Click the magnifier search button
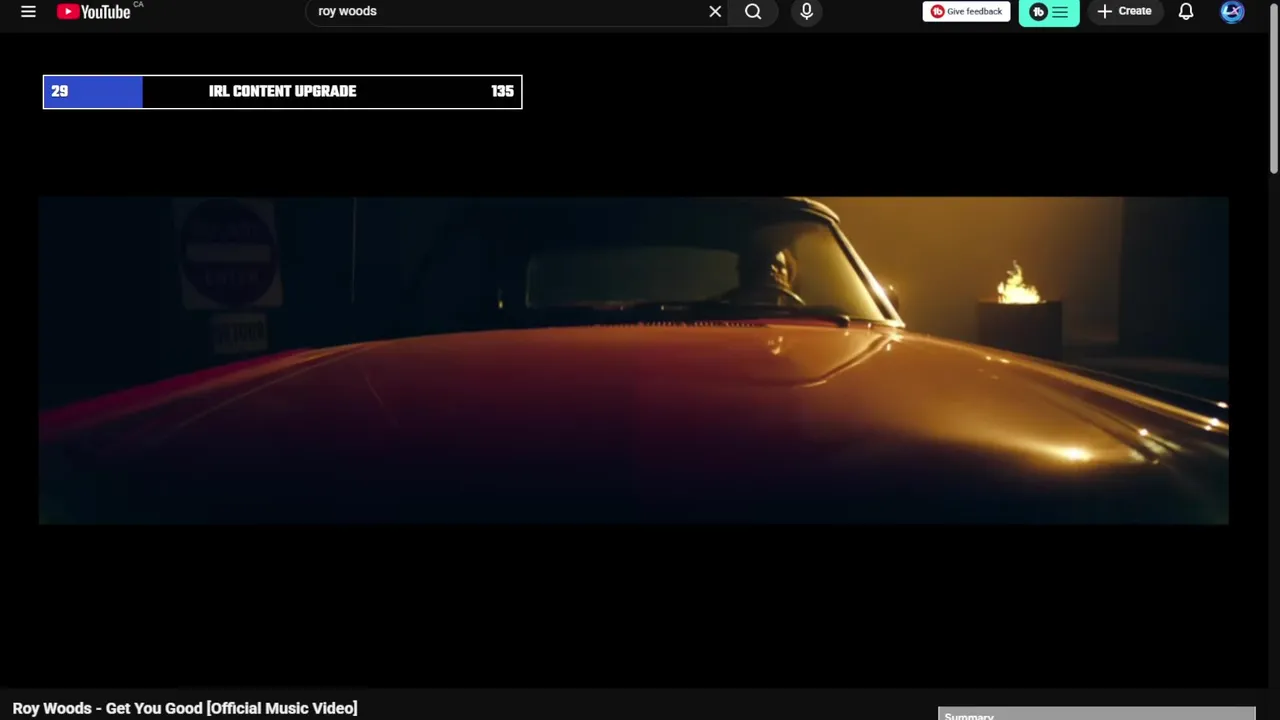 click(753, 12)
